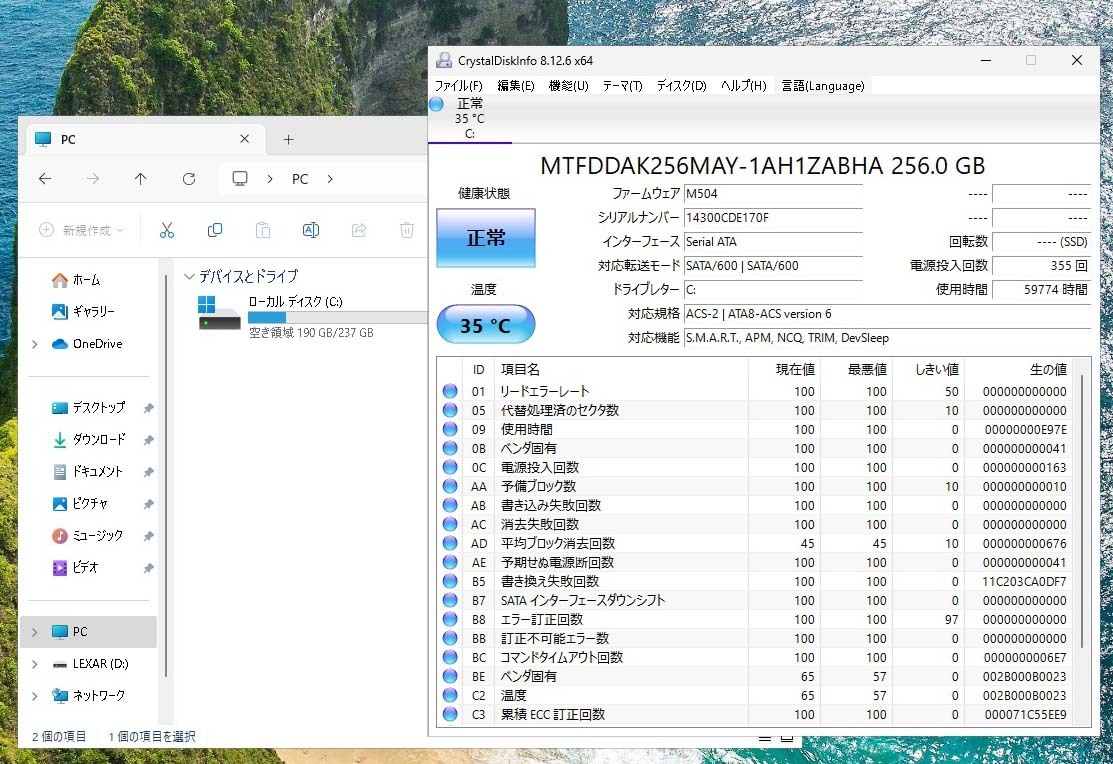Image resolution: width=1113 pixels, height=764 pixels.
Task: Open 新規作成 dropdown in Explorer
Action: [x=82, y=230]
